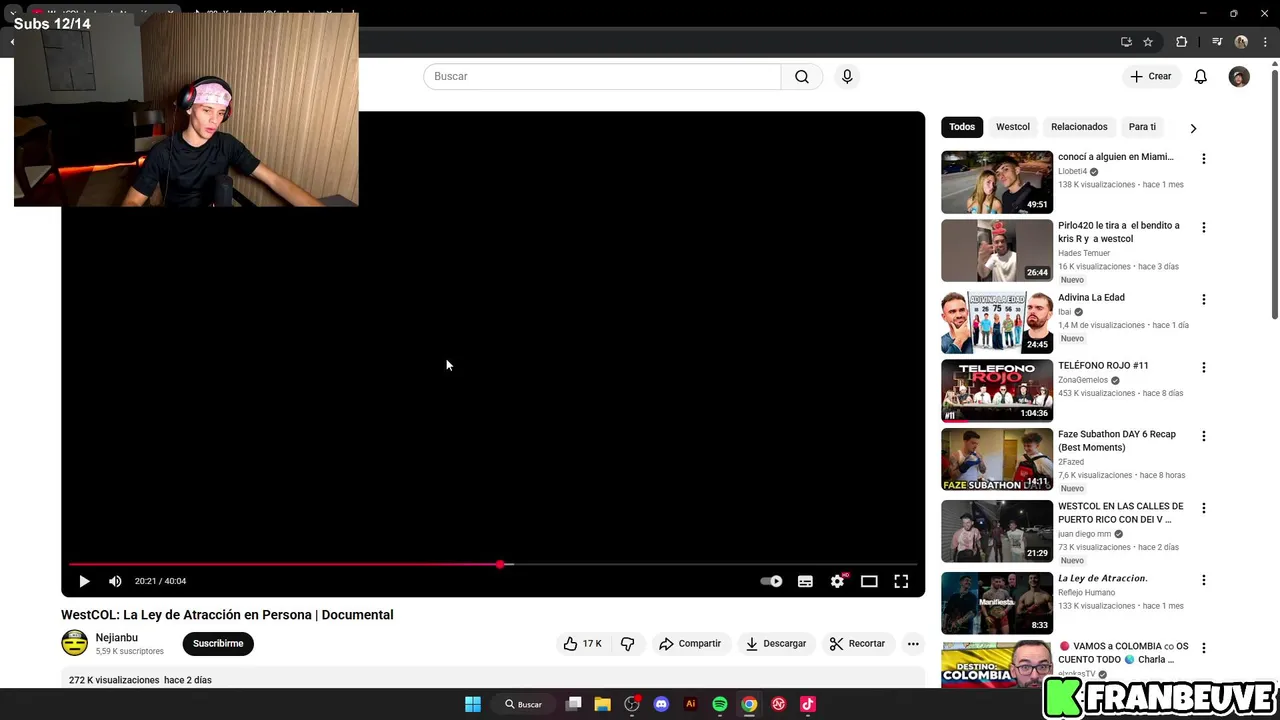Screen dimensions: 1280x720
Task: Open the Compartir share dialog
Action: click(690, 644)
